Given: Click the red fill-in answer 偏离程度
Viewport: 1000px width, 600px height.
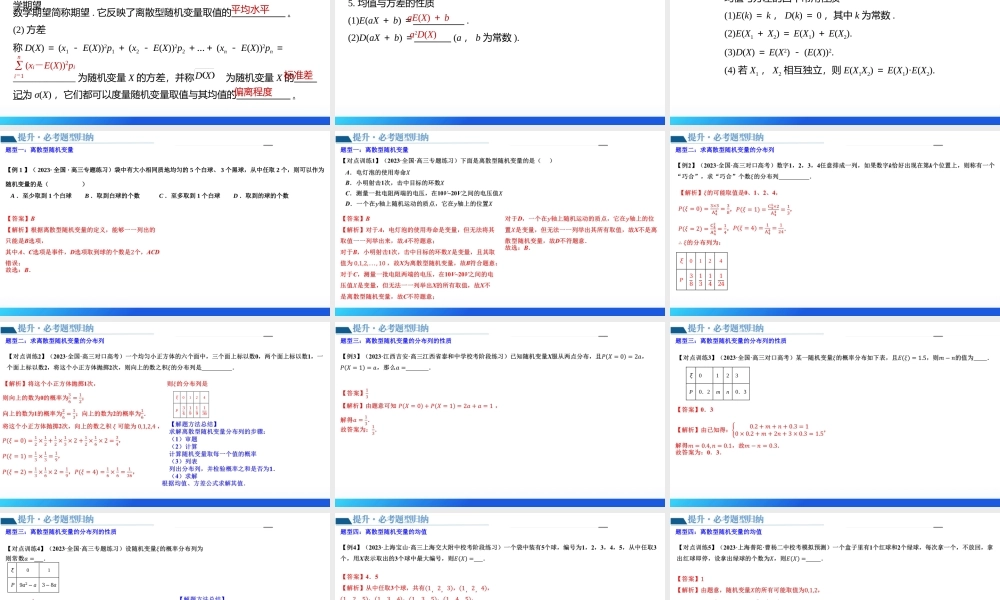Looking at the screenshot, I should (x=254, y=92).
